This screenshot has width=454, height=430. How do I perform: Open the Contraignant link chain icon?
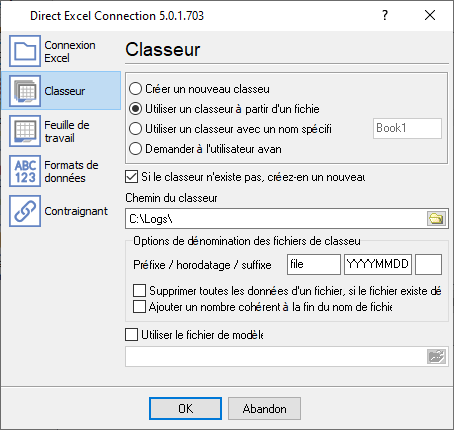(25, 211)
